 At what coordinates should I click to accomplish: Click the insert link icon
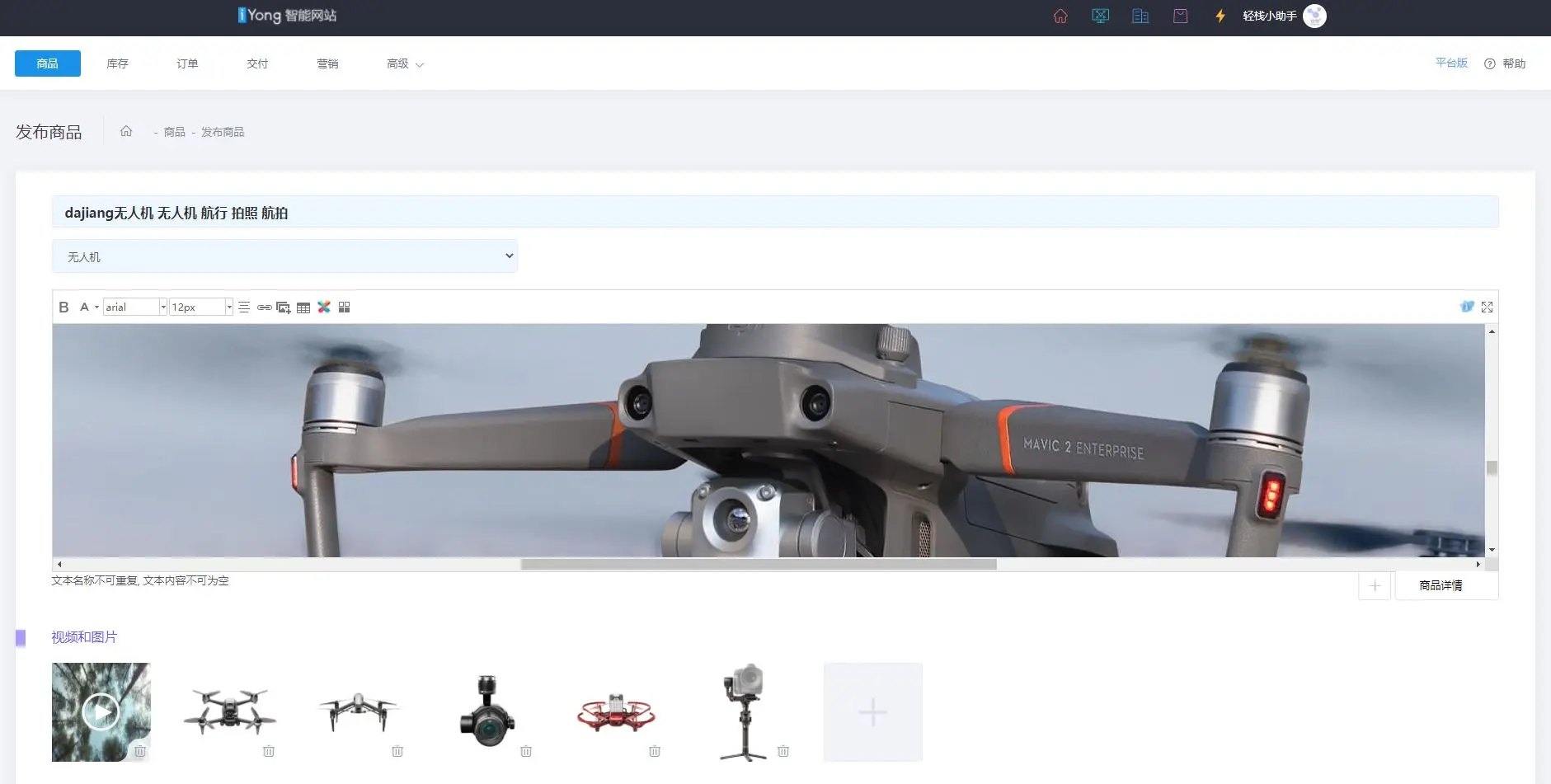(x=264, y=307)
